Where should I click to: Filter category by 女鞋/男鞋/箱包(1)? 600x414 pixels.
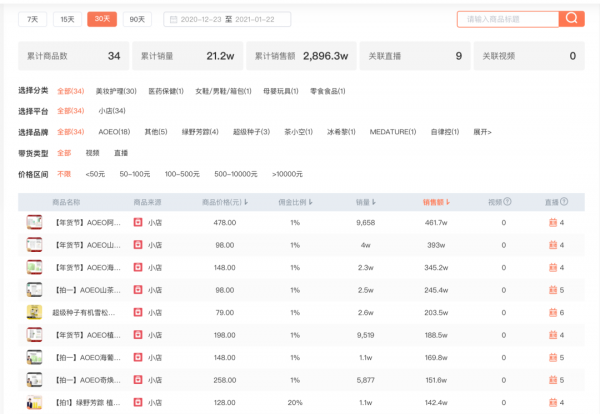pos(223,91)
